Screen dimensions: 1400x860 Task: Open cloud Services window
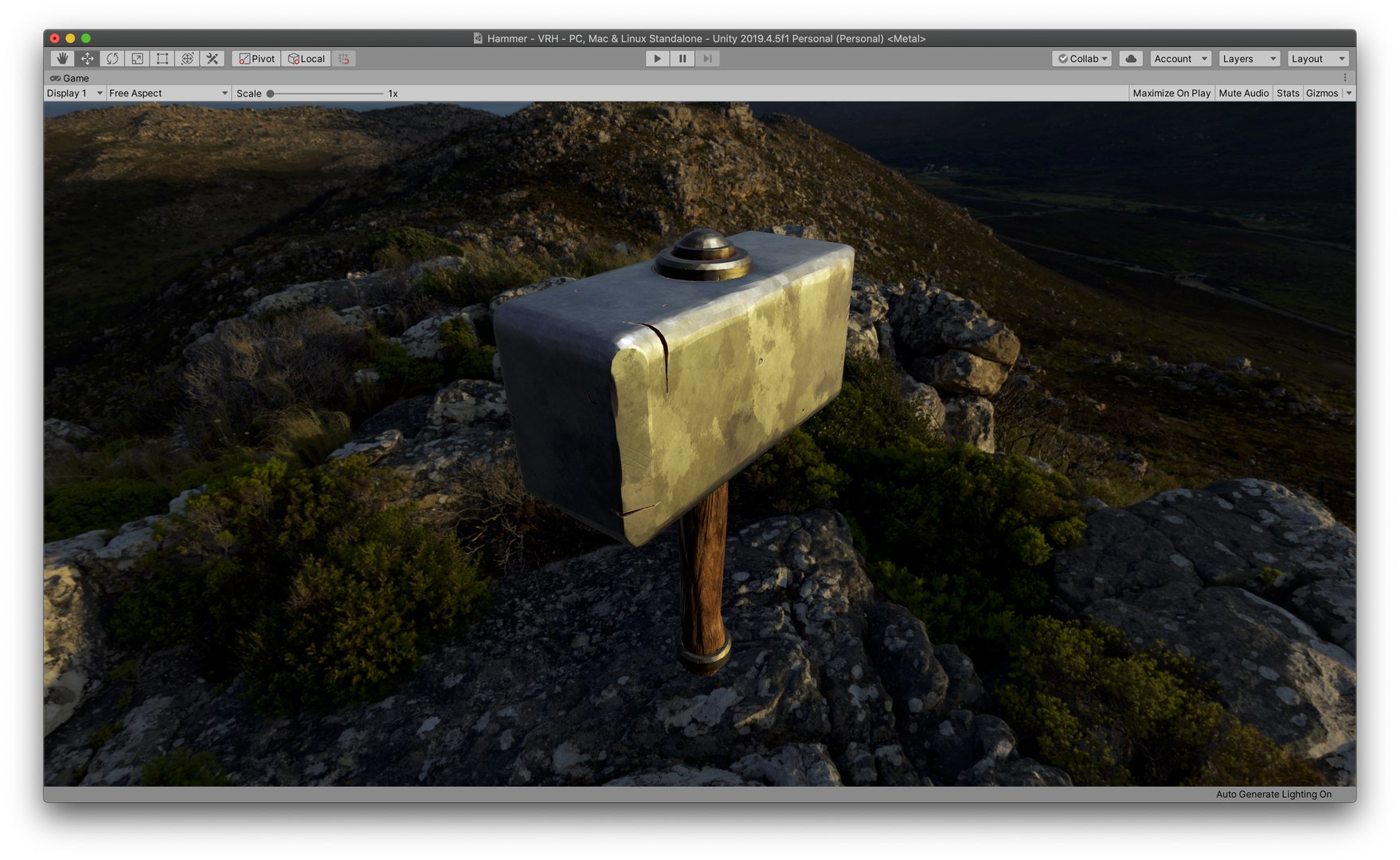coord(1131,59)
